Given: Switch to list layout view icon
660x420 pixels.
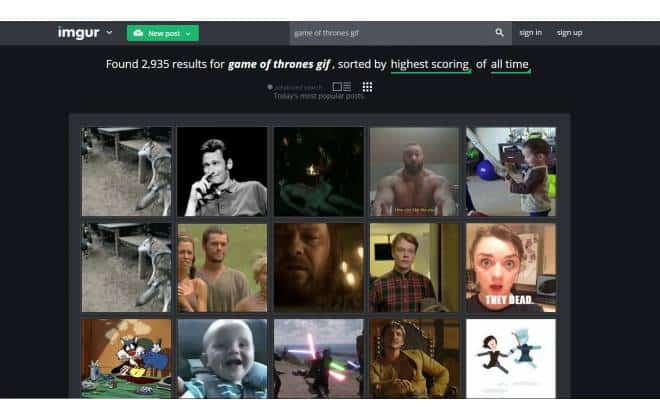Looking at the screenshot, I should 341,87.
